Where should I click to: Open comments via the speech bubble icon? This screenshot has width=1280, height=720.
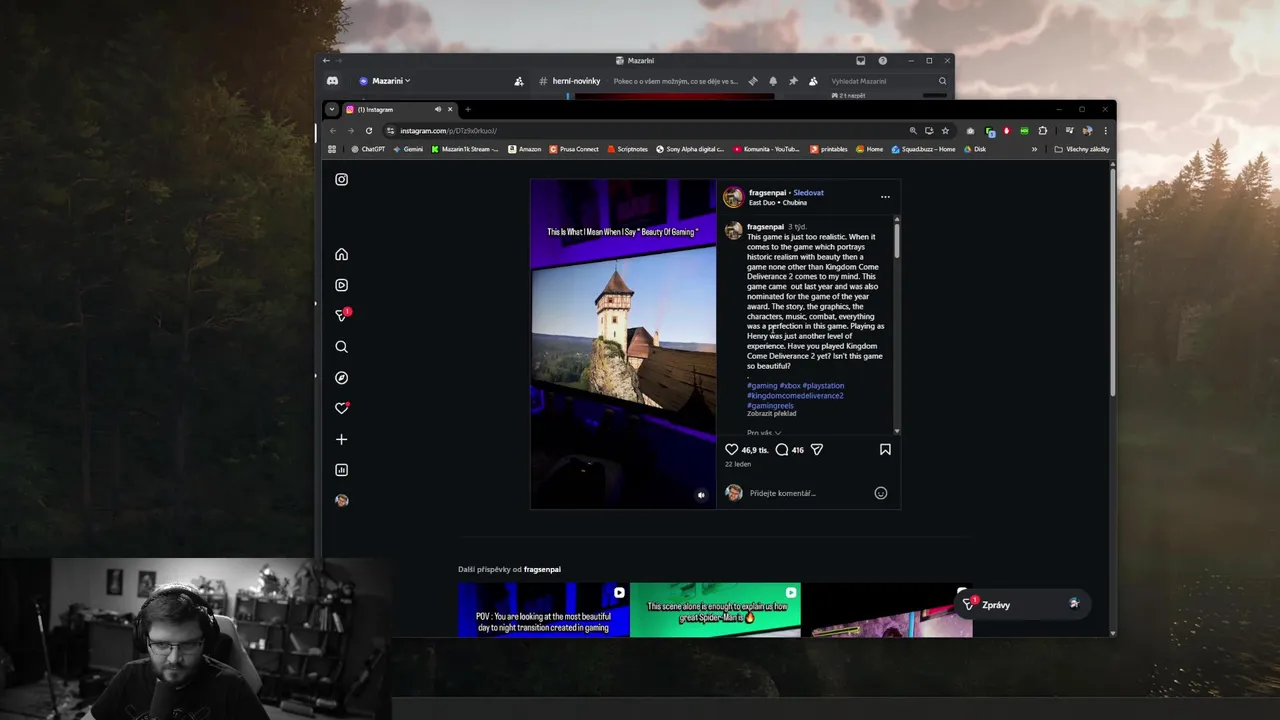tap(782, 450)
